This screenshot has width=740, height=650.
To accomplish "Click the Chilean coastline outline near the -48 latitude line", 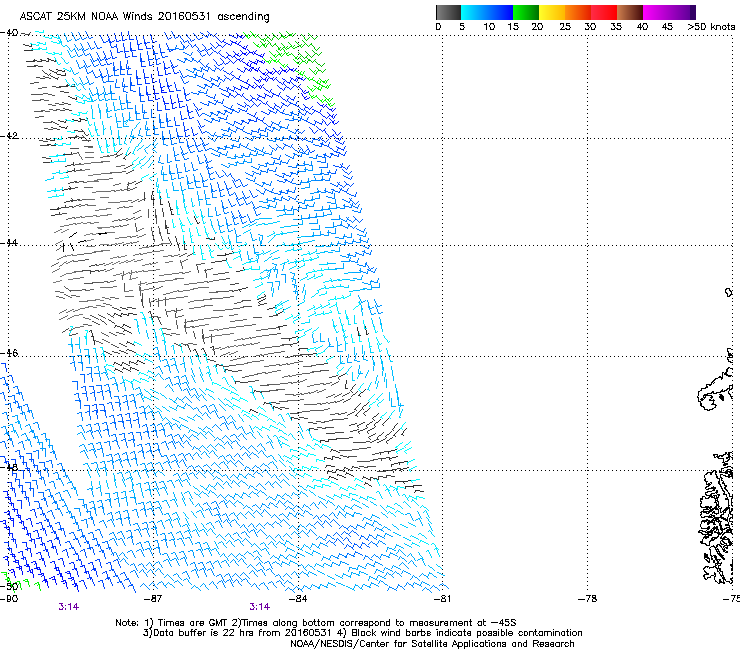I will (717, 517).
